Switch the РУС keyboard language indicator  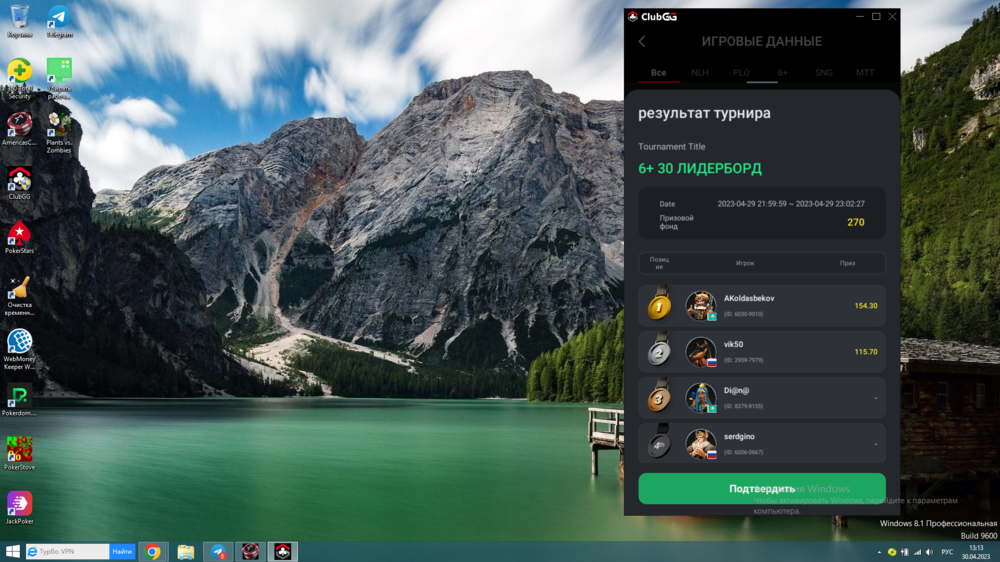(x=947, y=551)
